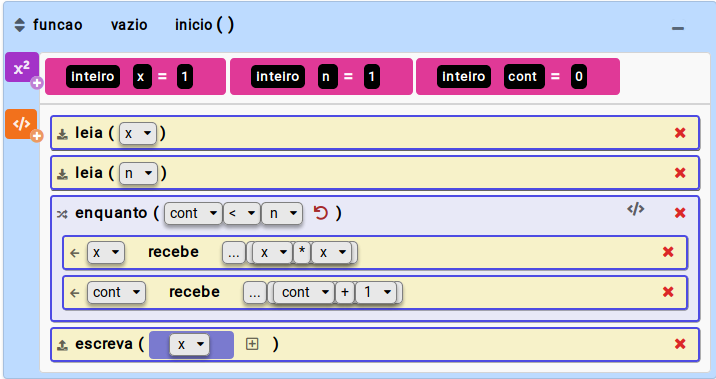Click the vazio return type label

[129, 25]
